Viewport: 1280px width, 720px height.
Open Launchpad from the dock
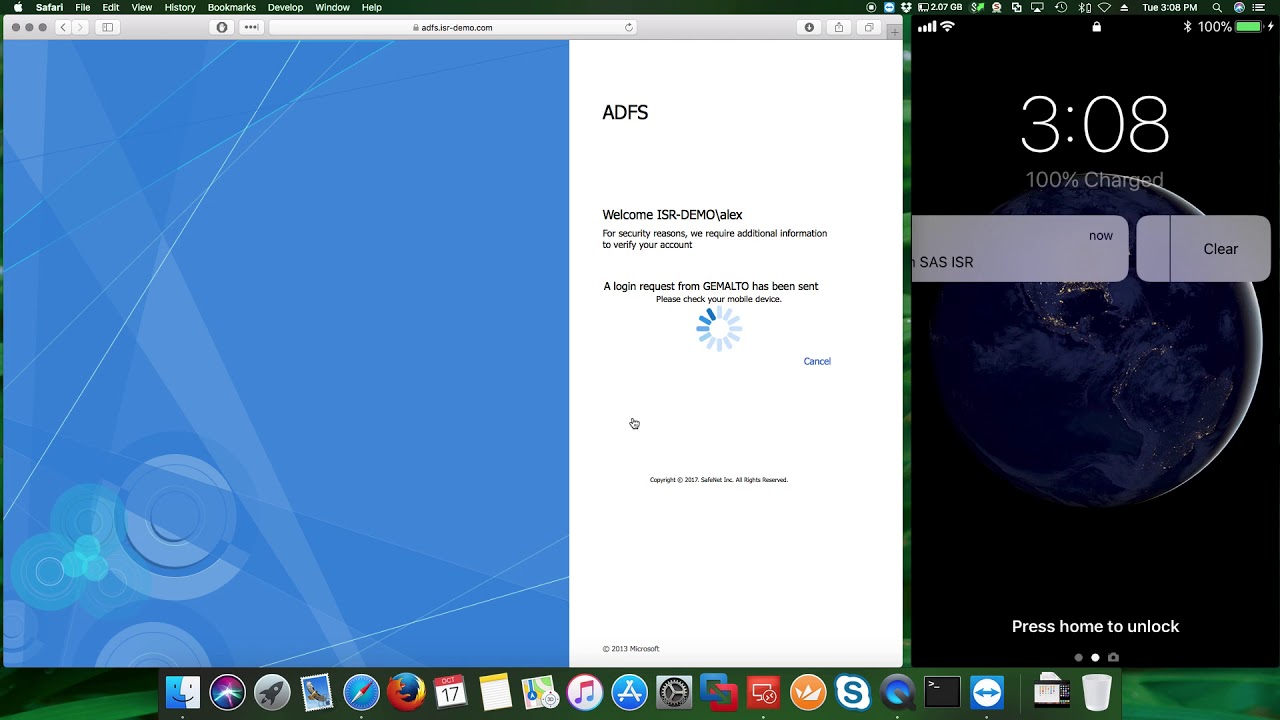(x=272, y=692)
